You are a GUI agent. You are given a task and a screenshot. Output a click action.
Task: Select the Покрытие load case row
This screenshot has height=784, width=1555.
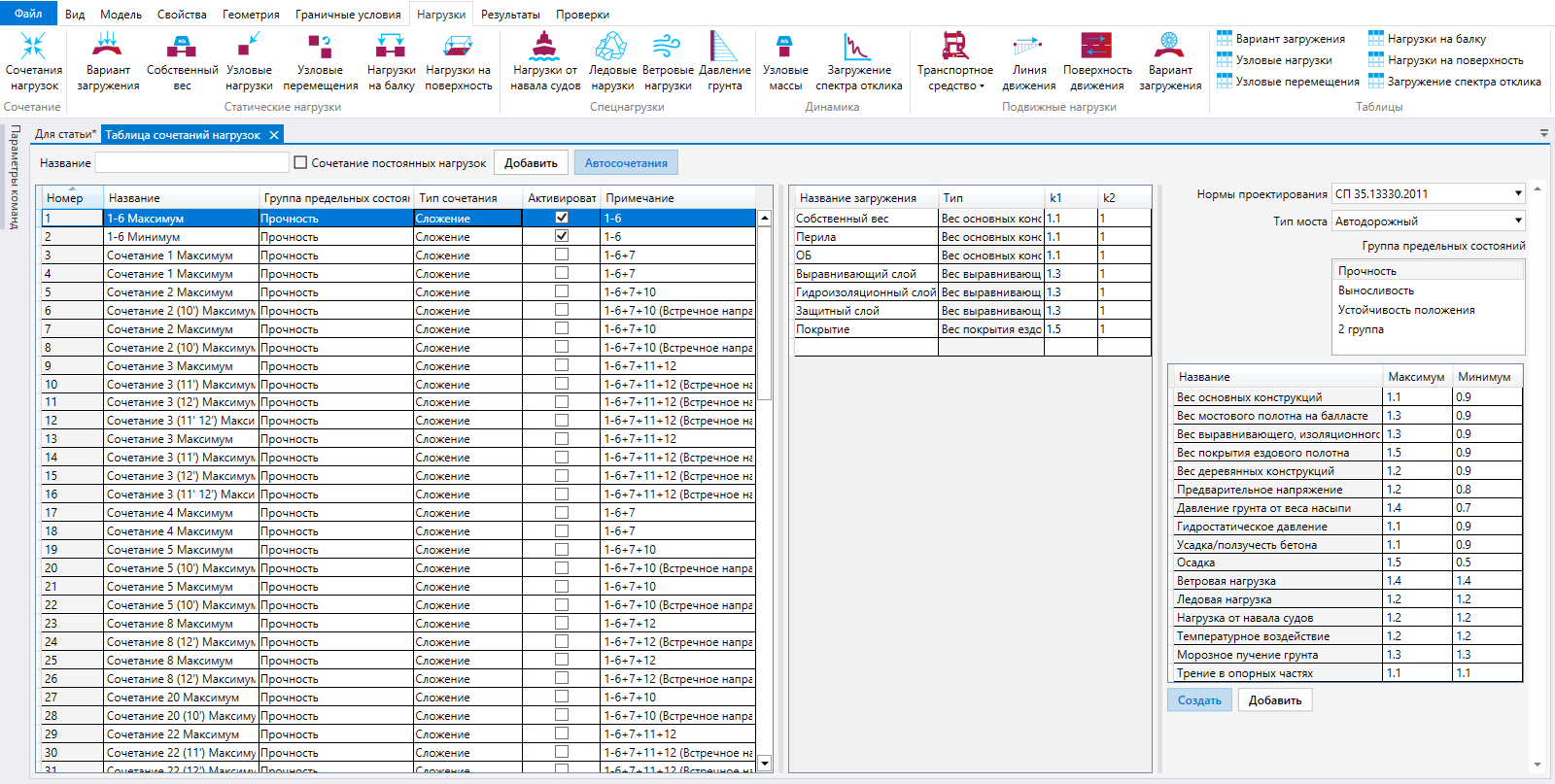(x=973, y=329)
